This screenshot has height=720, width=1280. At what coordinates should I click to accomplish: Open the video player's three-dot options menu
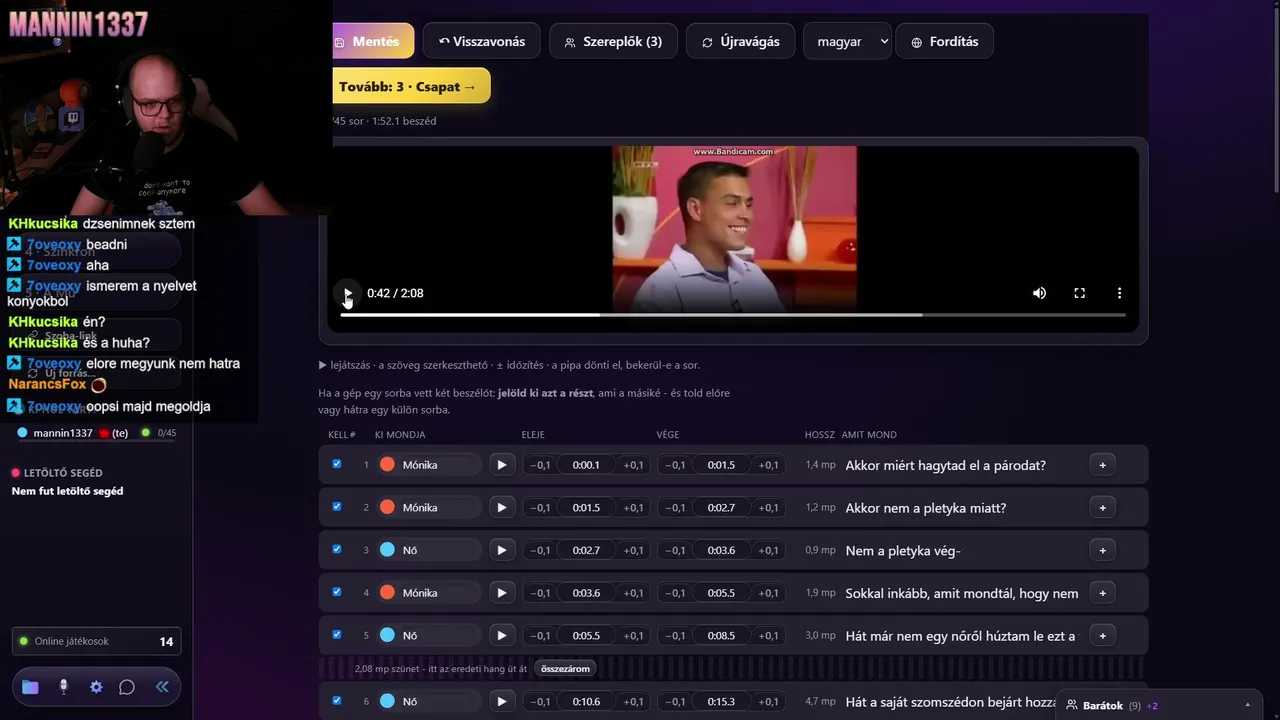pyautogui.click(x=1120, y=293)
